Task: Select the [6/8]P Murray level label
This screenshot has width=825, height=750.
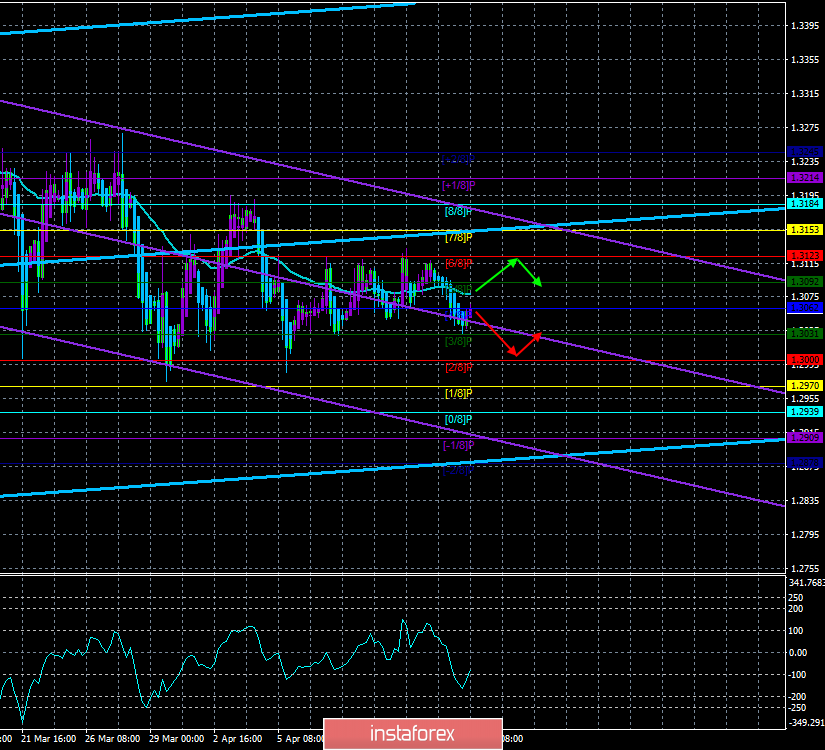Action: tap(459, 263)
